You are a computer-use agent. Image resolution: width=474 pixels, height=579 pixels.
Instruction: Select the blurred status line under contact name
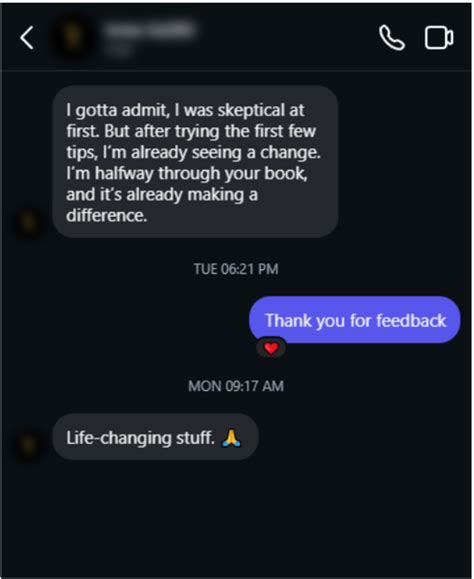point(118,49)
